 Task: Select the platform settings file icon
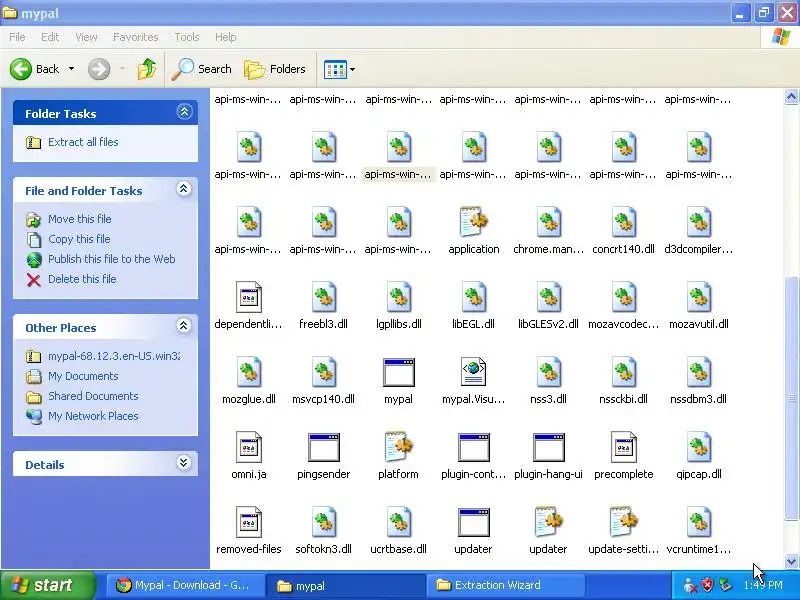tap(398, 447)
